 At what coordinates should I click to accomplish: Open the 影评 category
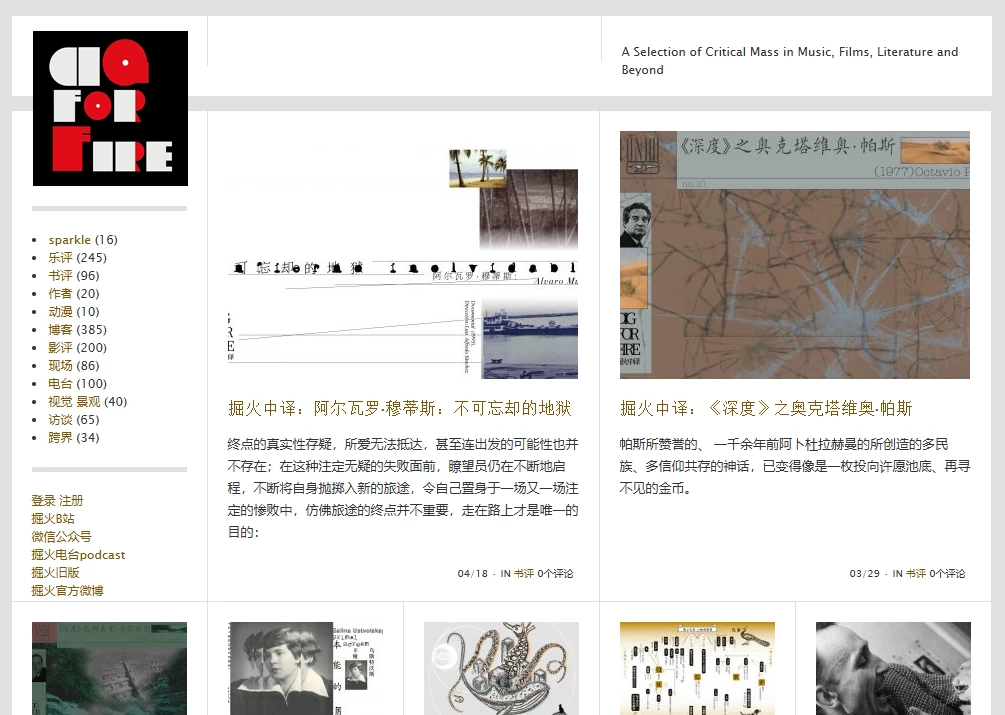tap(60, 348)
